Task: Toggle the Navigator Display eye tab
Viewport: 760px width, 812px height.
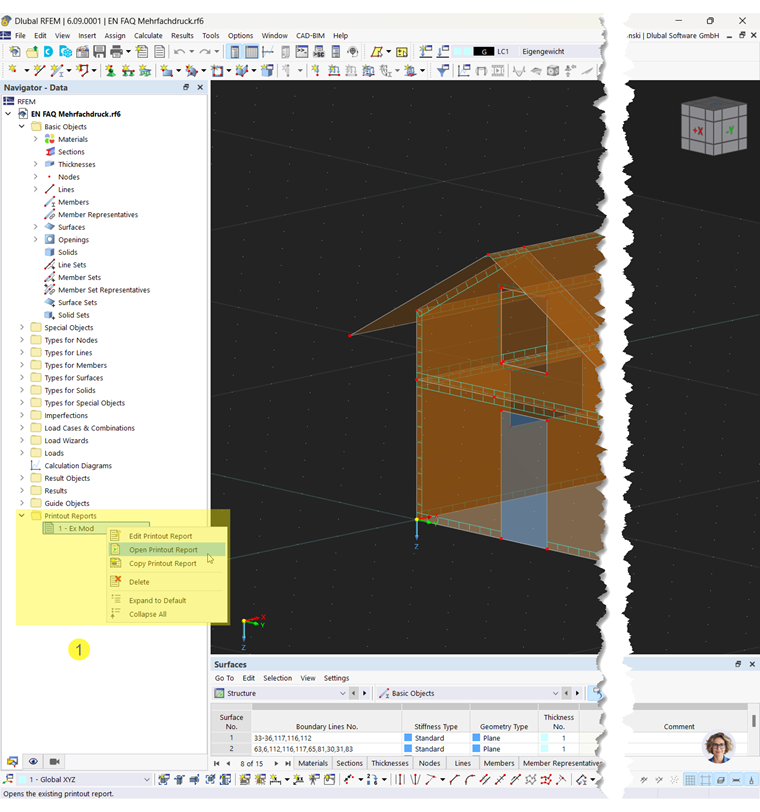Action: click(x=33, y=762)
